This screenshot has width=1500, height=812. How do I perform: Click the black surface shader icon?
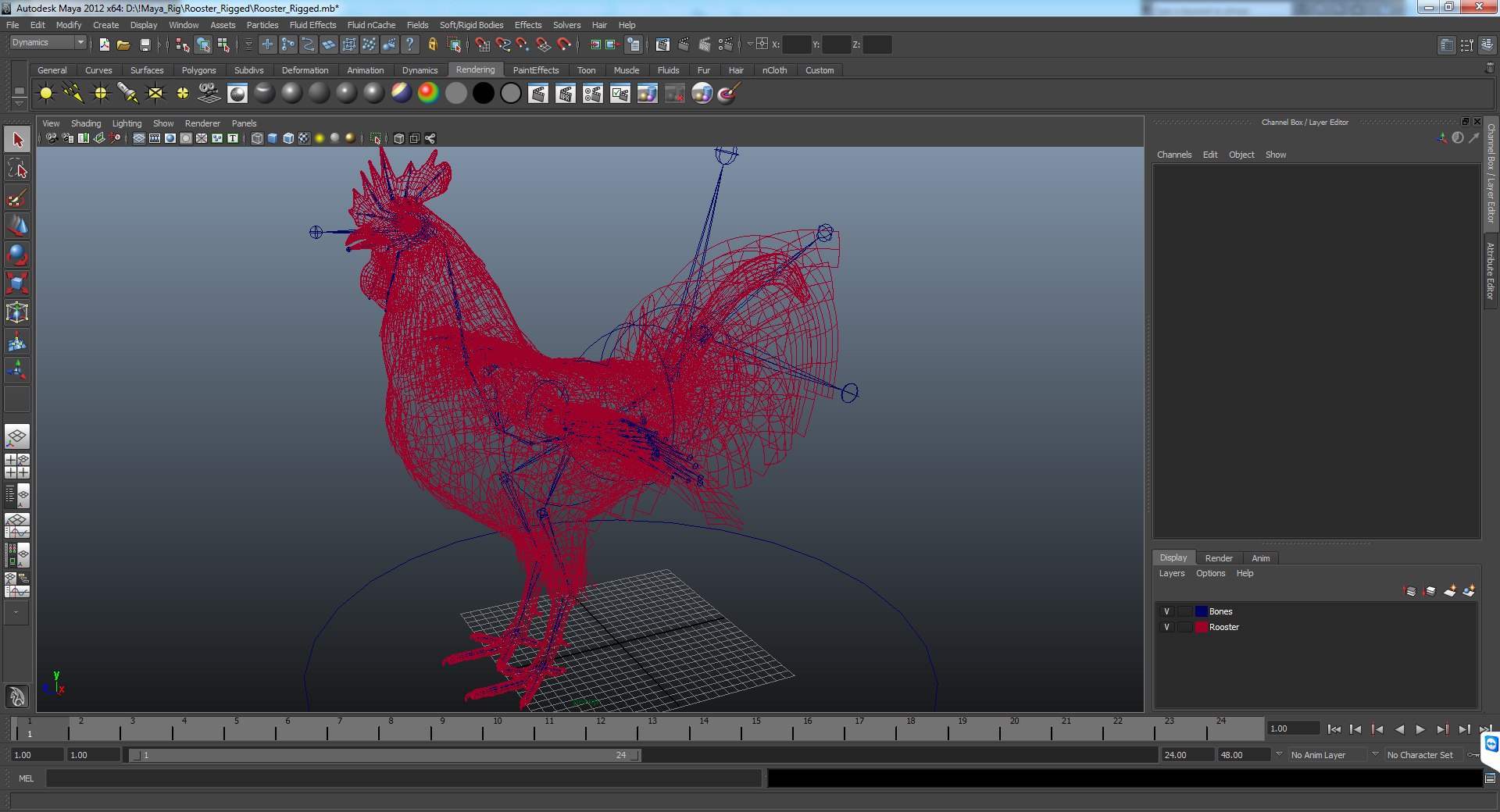point(484,94)
